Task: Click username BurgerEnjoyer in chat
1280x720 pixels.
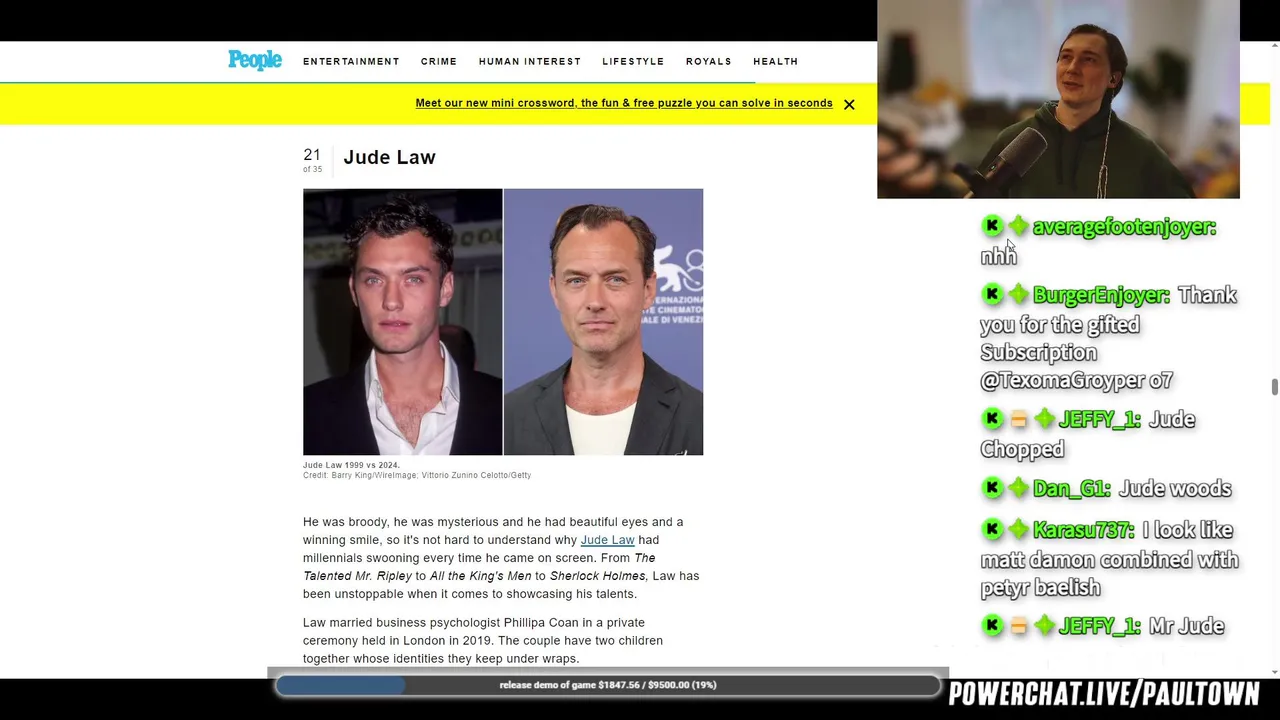Action: click(x=1101, y=295)
